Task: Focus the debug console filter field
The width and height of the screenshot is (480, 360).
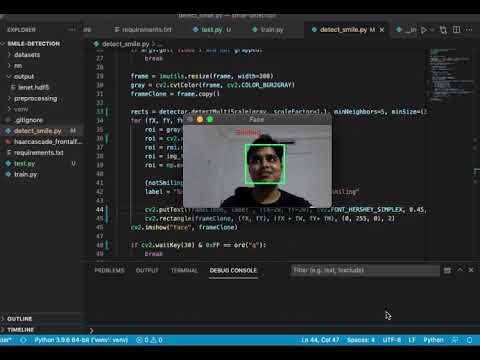Action: point(365,270)
